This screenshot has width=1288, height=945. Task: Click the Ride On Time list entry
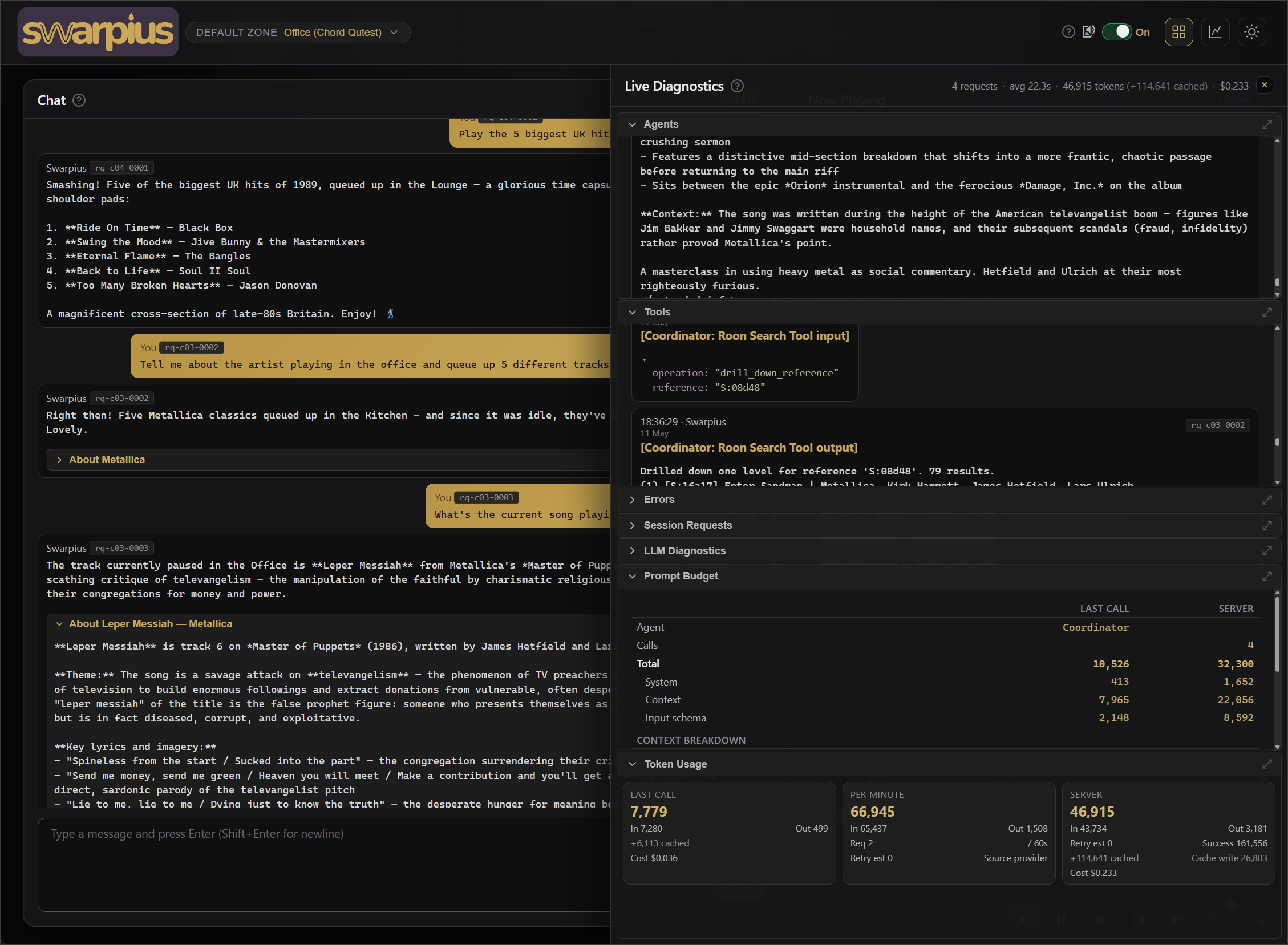(x=140, y=228)
